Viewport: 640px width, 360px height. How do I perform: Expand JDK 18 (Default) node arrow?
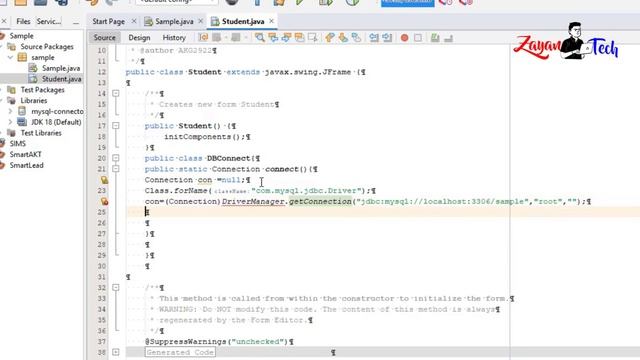11,122
